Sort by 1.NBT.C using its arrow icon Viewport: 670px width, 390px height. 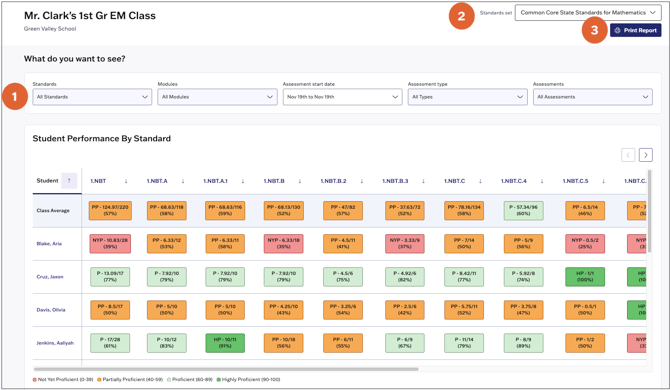click(480, 181)
